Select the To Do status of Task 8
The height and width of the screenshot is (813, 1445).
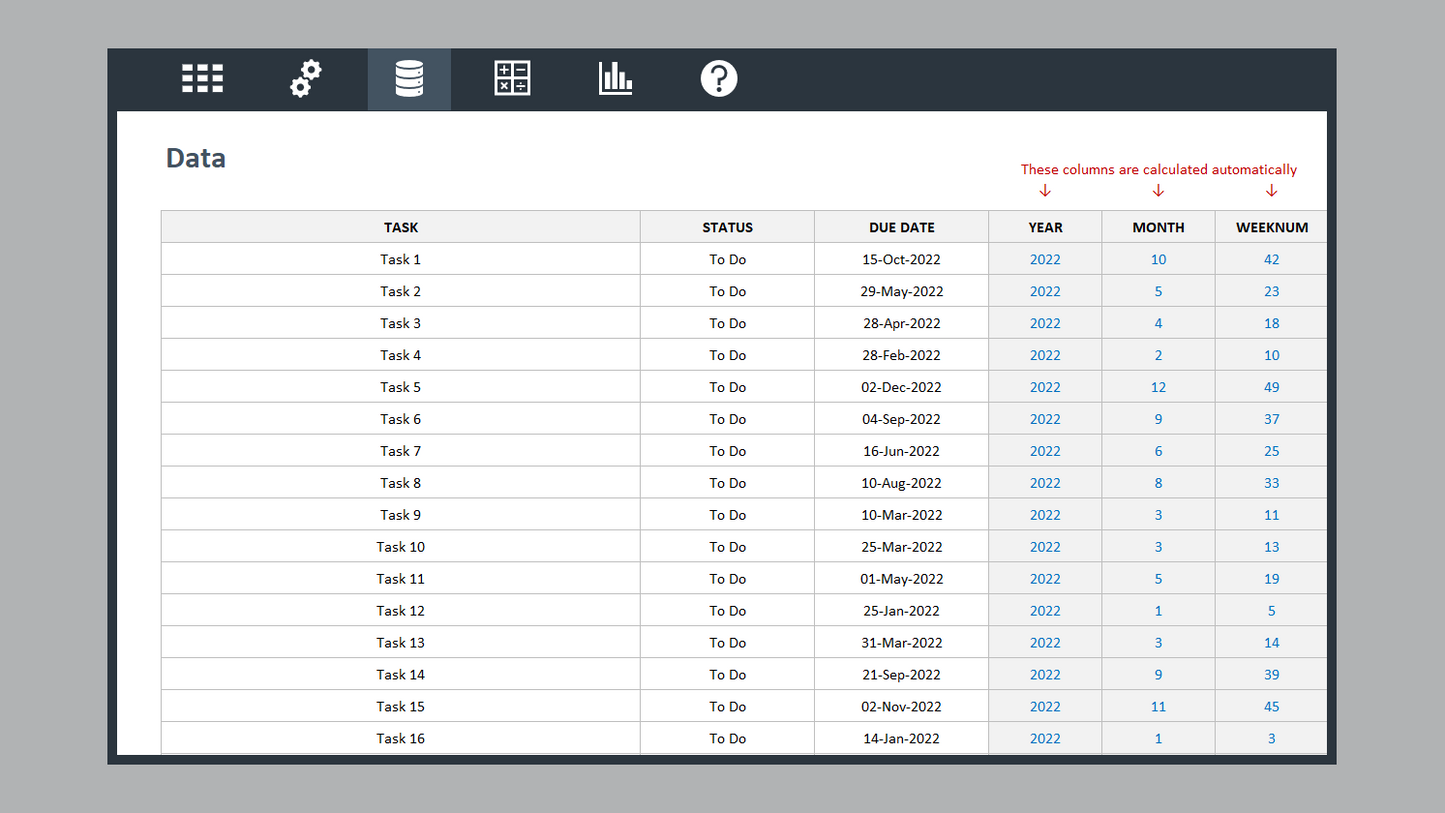[x=727, y=483]
